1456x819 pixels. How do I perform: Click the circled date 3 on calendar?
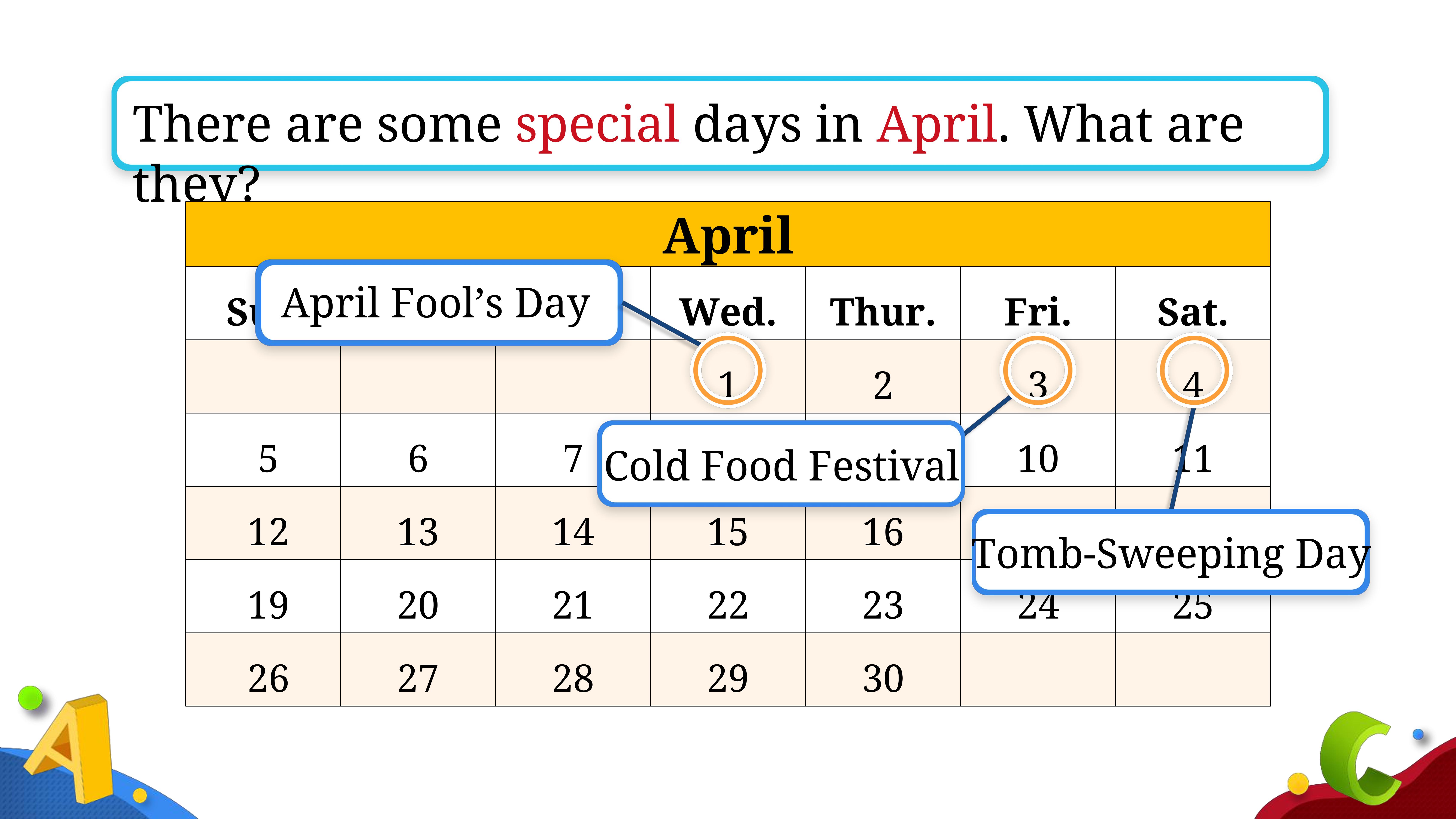1037,371
